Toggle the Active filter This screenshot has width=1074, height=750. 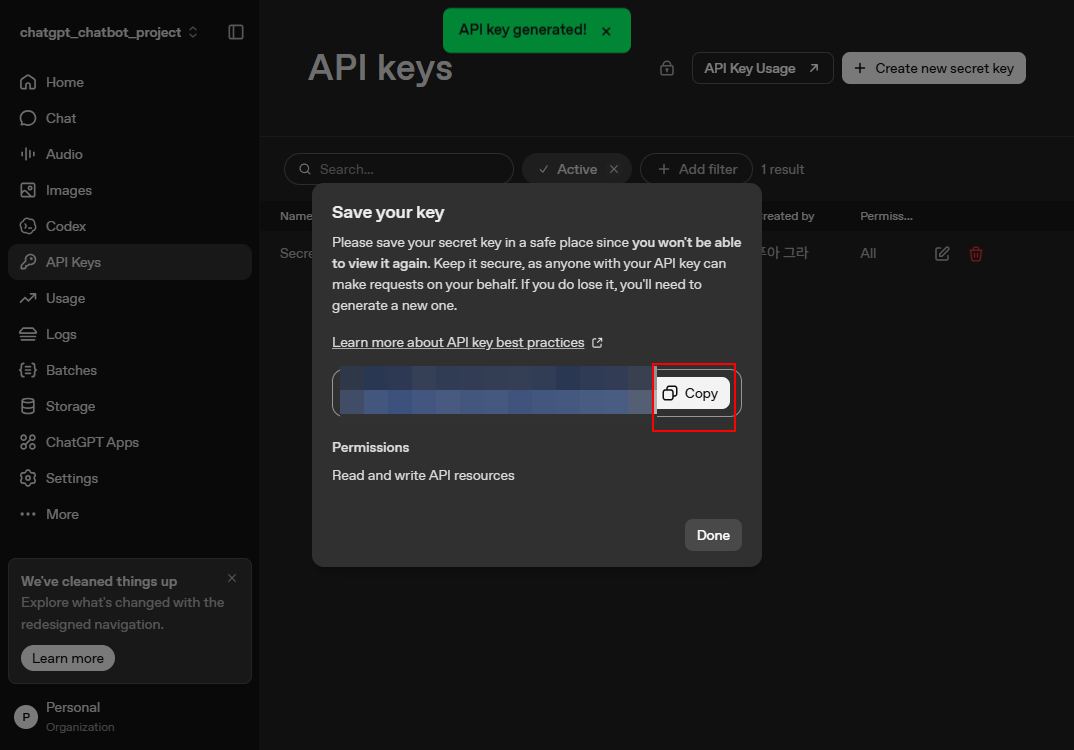pos(569,169)
